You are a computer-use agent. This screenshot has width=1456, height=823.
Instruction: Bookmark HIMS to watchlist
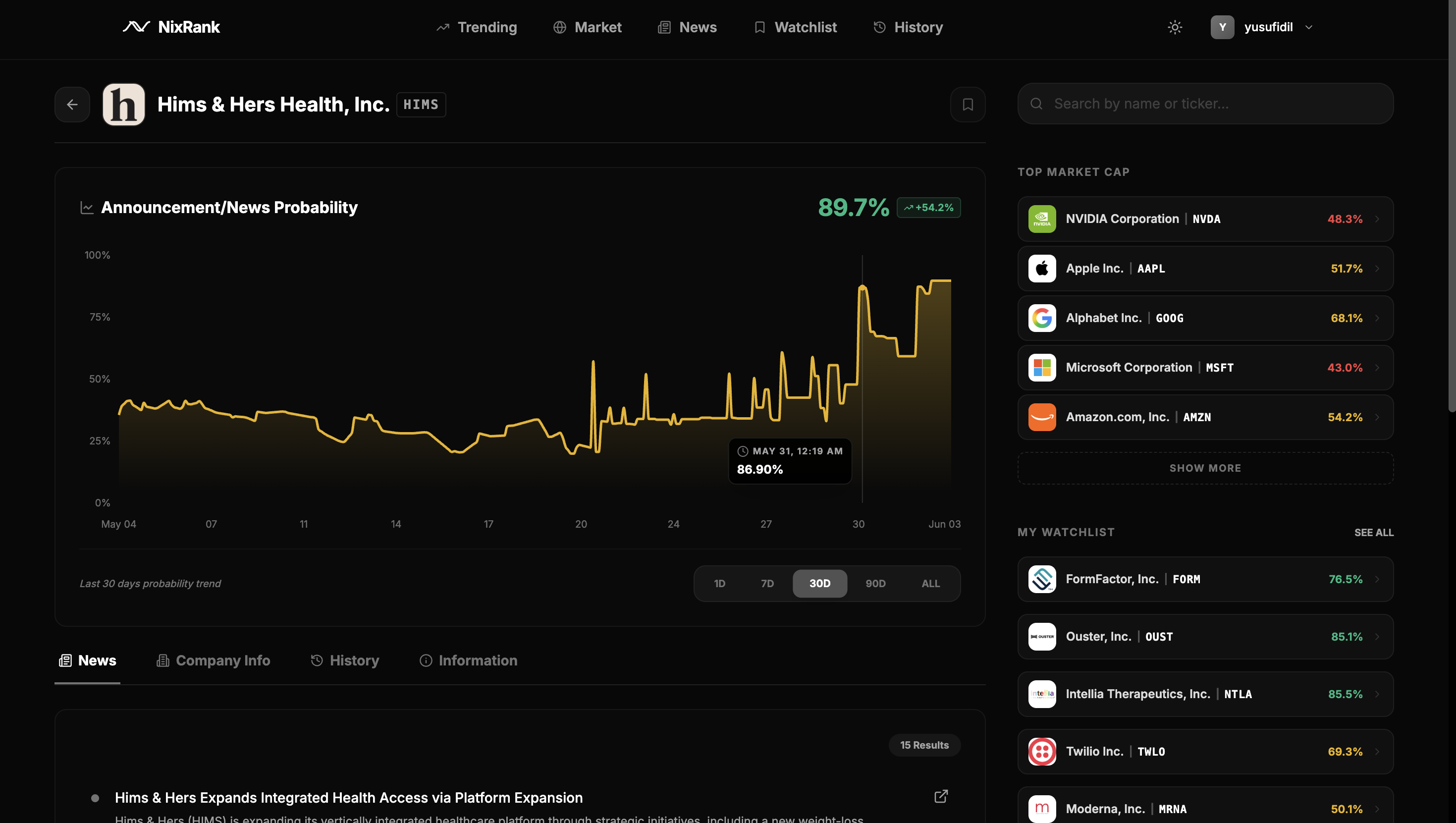point(968,105)
